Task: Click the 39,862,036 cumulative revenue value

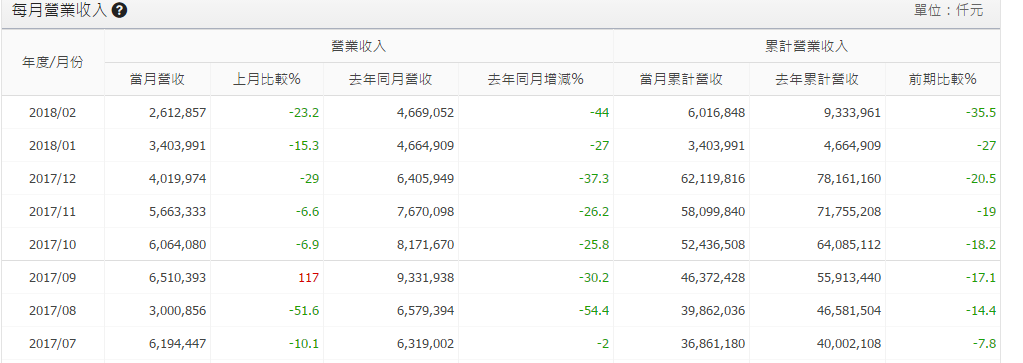Action: [713, 311]
